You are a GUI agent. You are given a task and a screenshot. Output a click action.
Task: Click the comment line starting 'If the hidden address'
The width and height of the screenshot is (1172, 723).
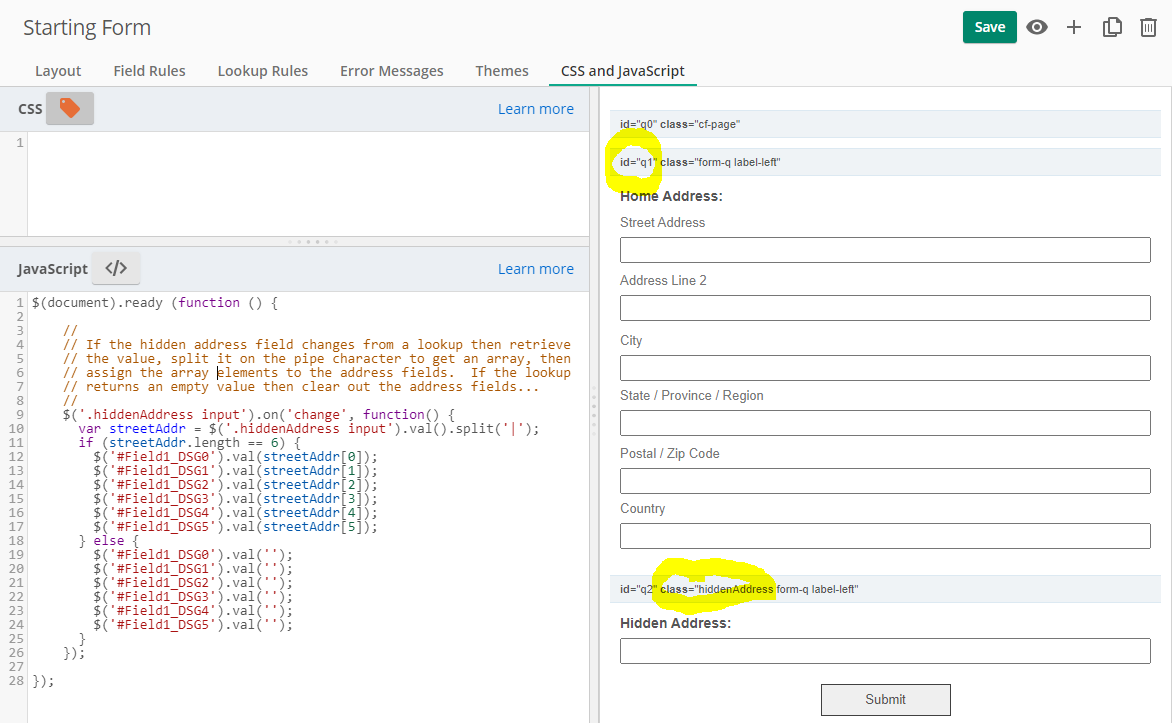317,345
